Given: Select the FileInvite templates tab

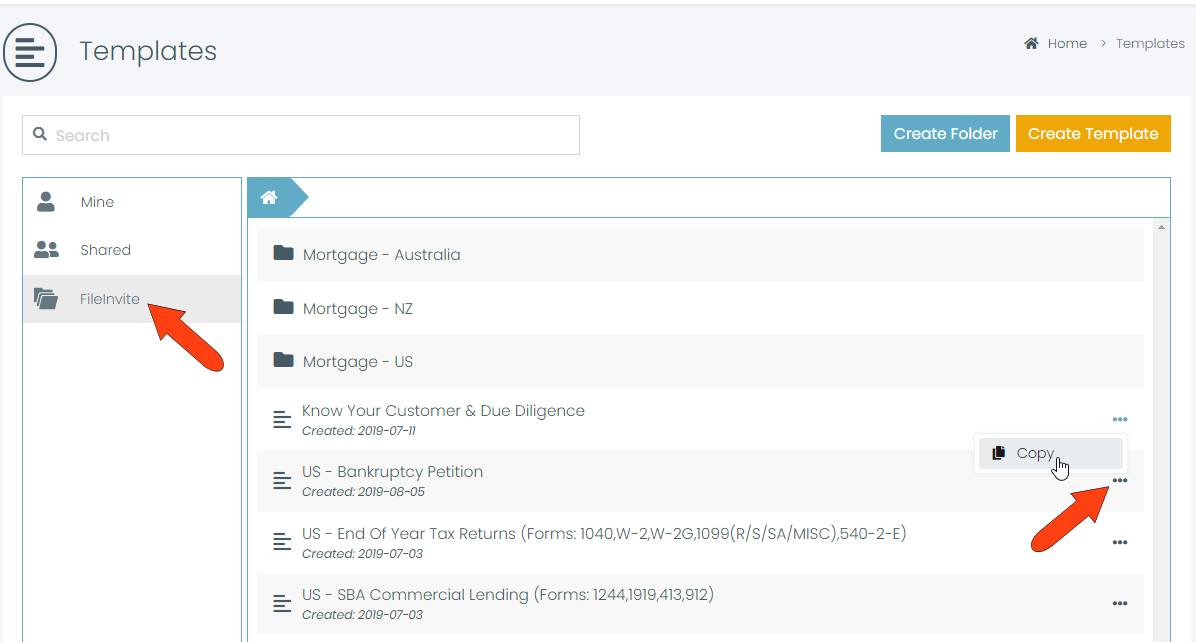Looking at the screenshot, I should 110,299.
